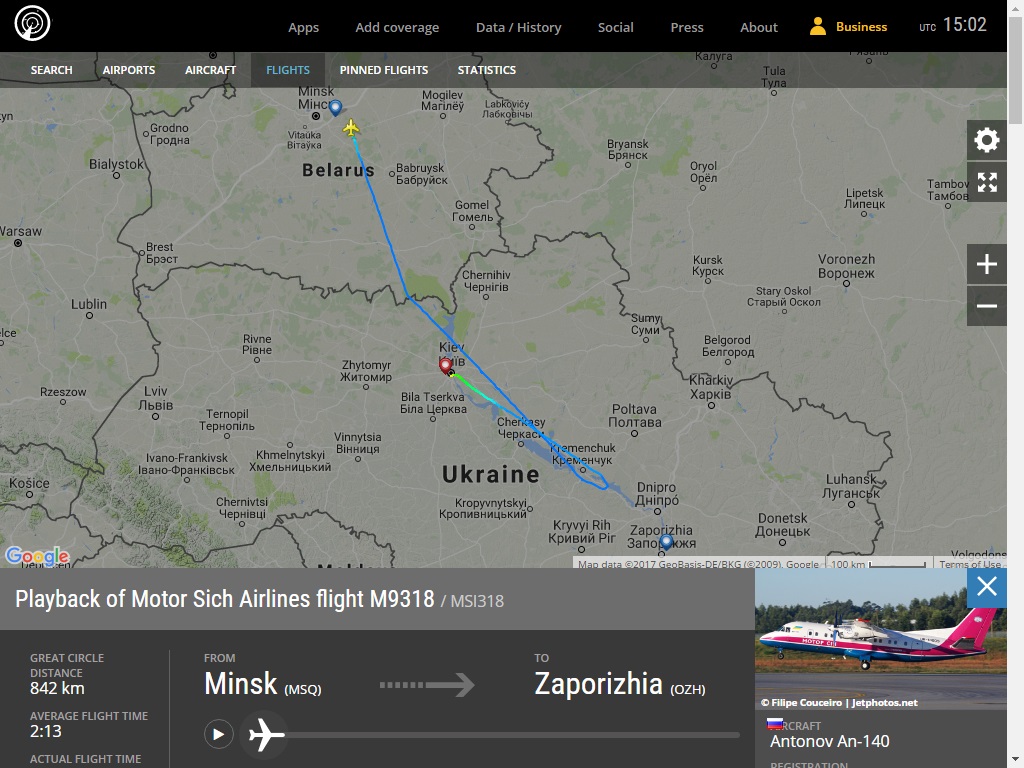Screen dimensions: 1024x768
Task: Open the Data / History menu
Action: [519, 27]
